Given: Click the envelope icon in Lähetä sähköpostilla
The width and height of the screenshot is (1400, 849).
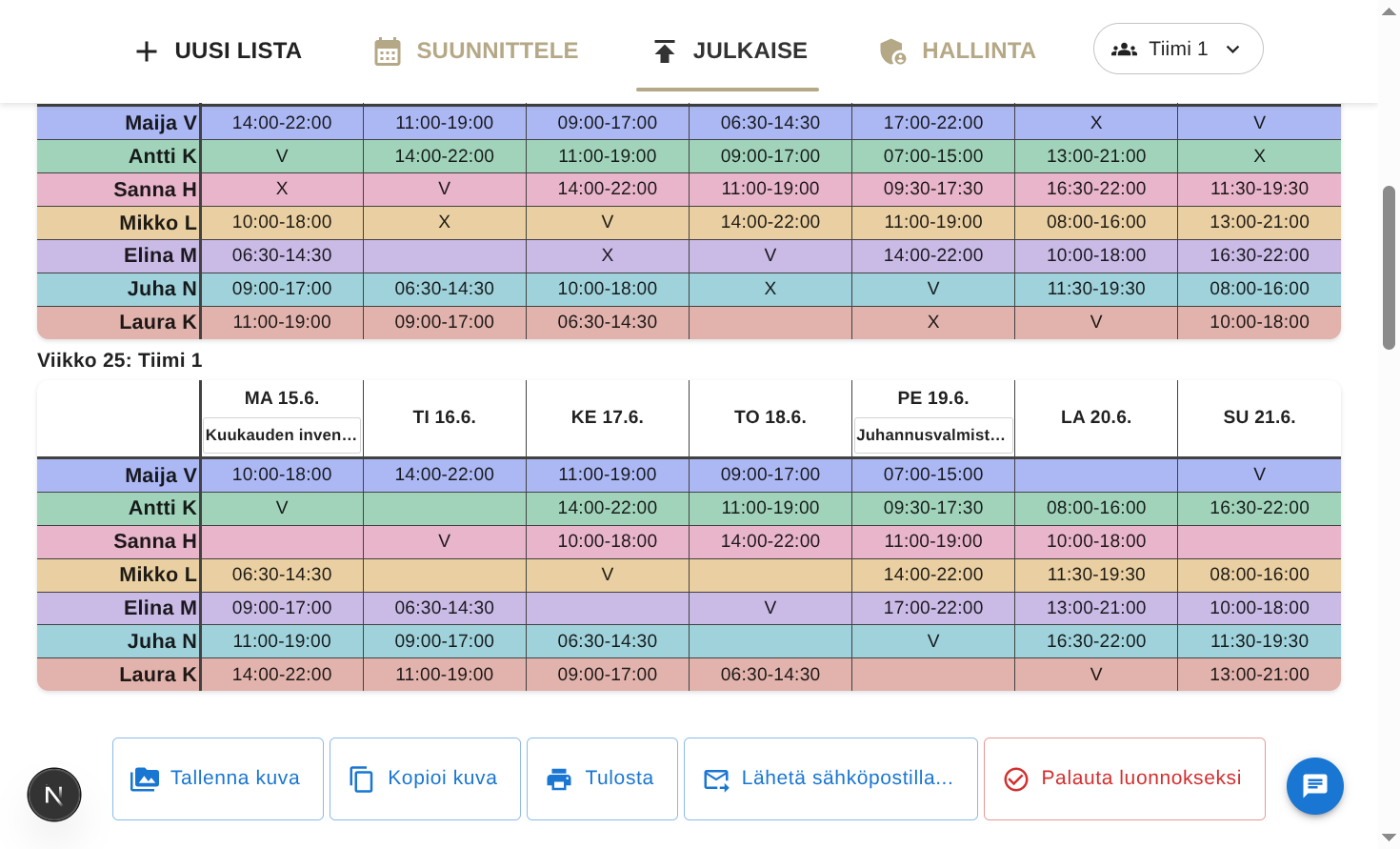Looking at the screenshot, I should pyautogui.click(x=716, y=779).
